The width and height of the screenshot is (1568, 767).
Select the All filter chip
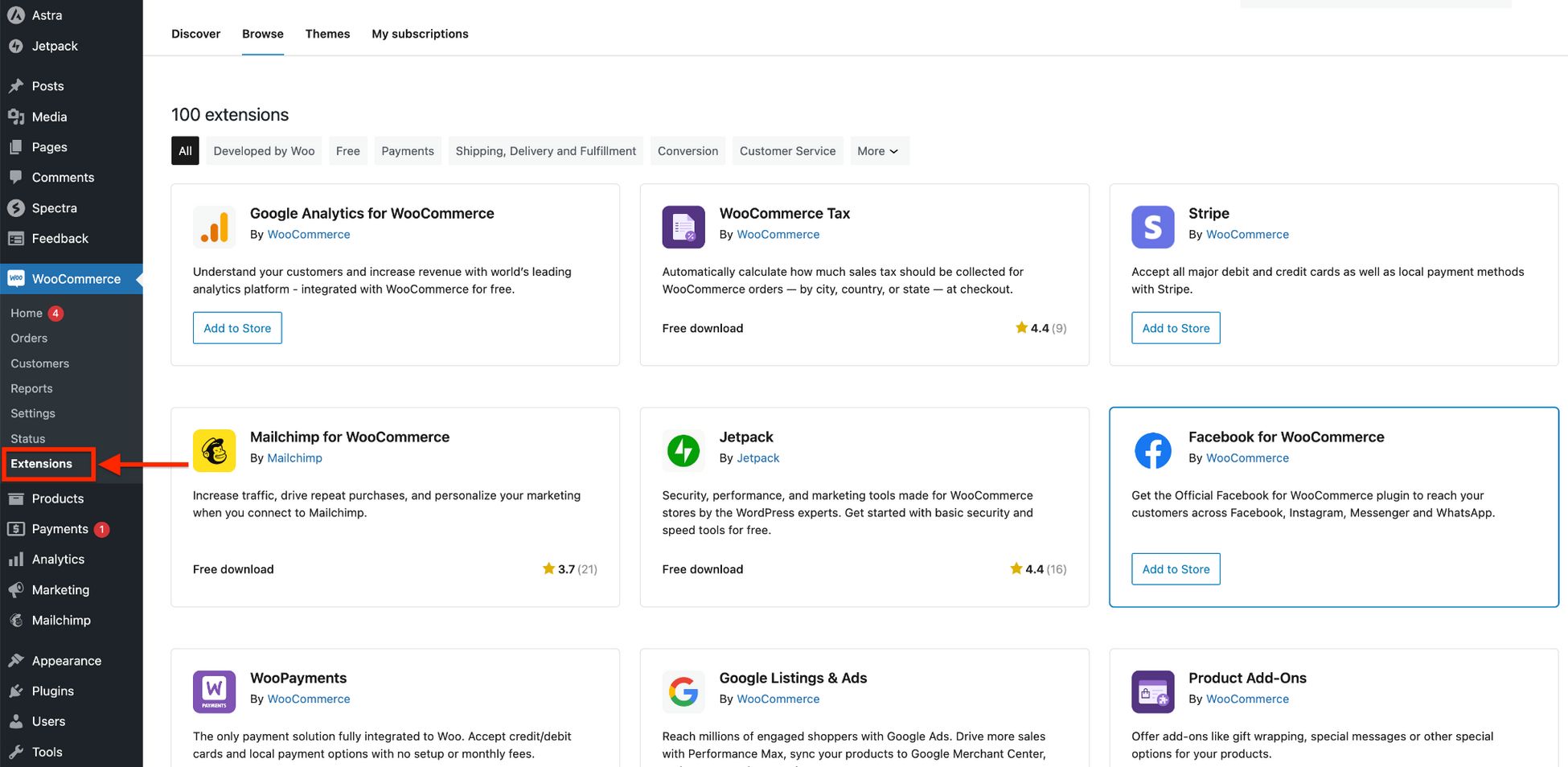point(185,151)
